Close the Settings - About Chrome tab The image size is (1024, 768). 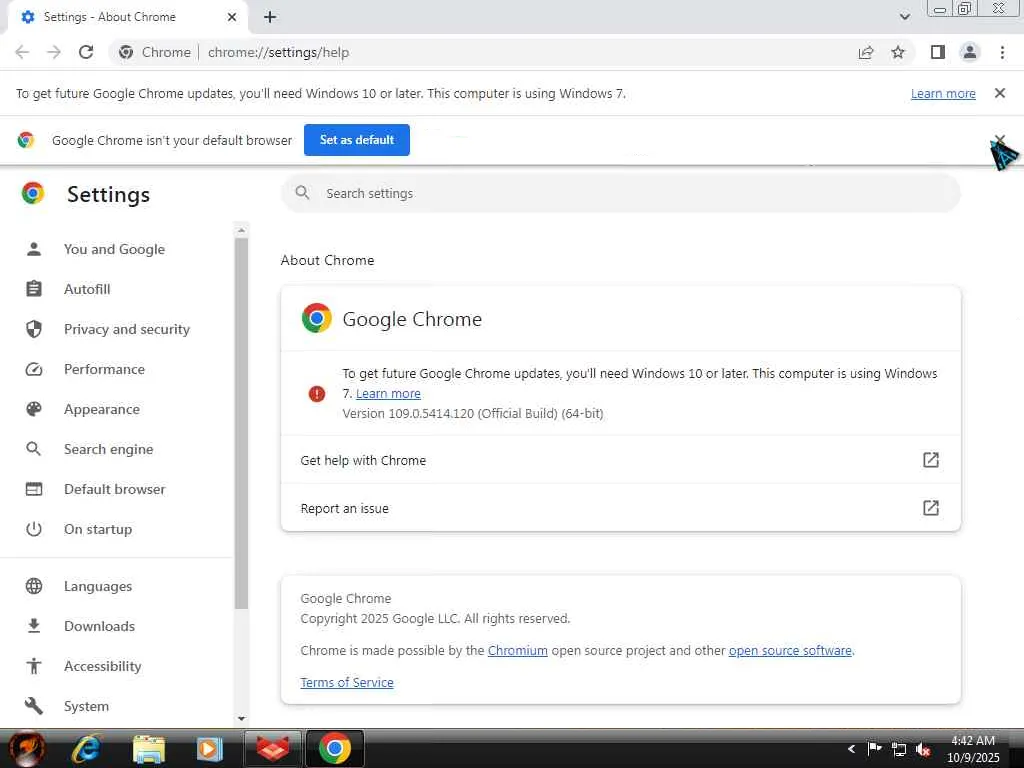(x=232, y=17)
